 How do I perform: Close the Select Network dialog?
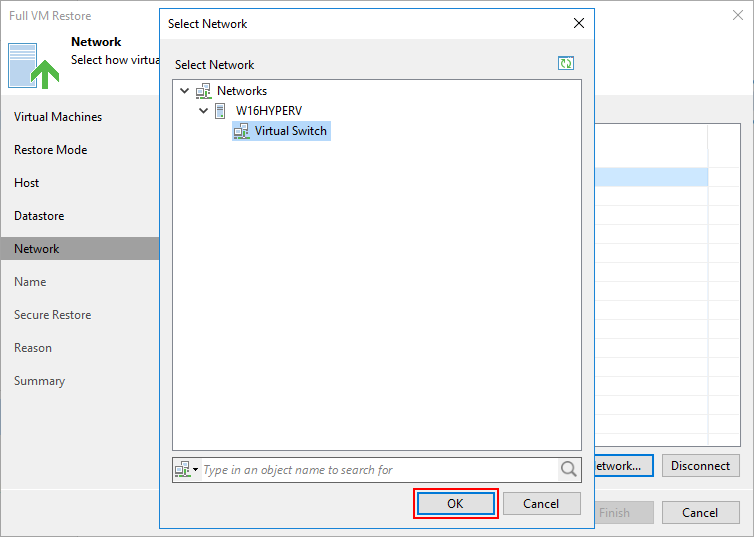click(x=579, y=23)
